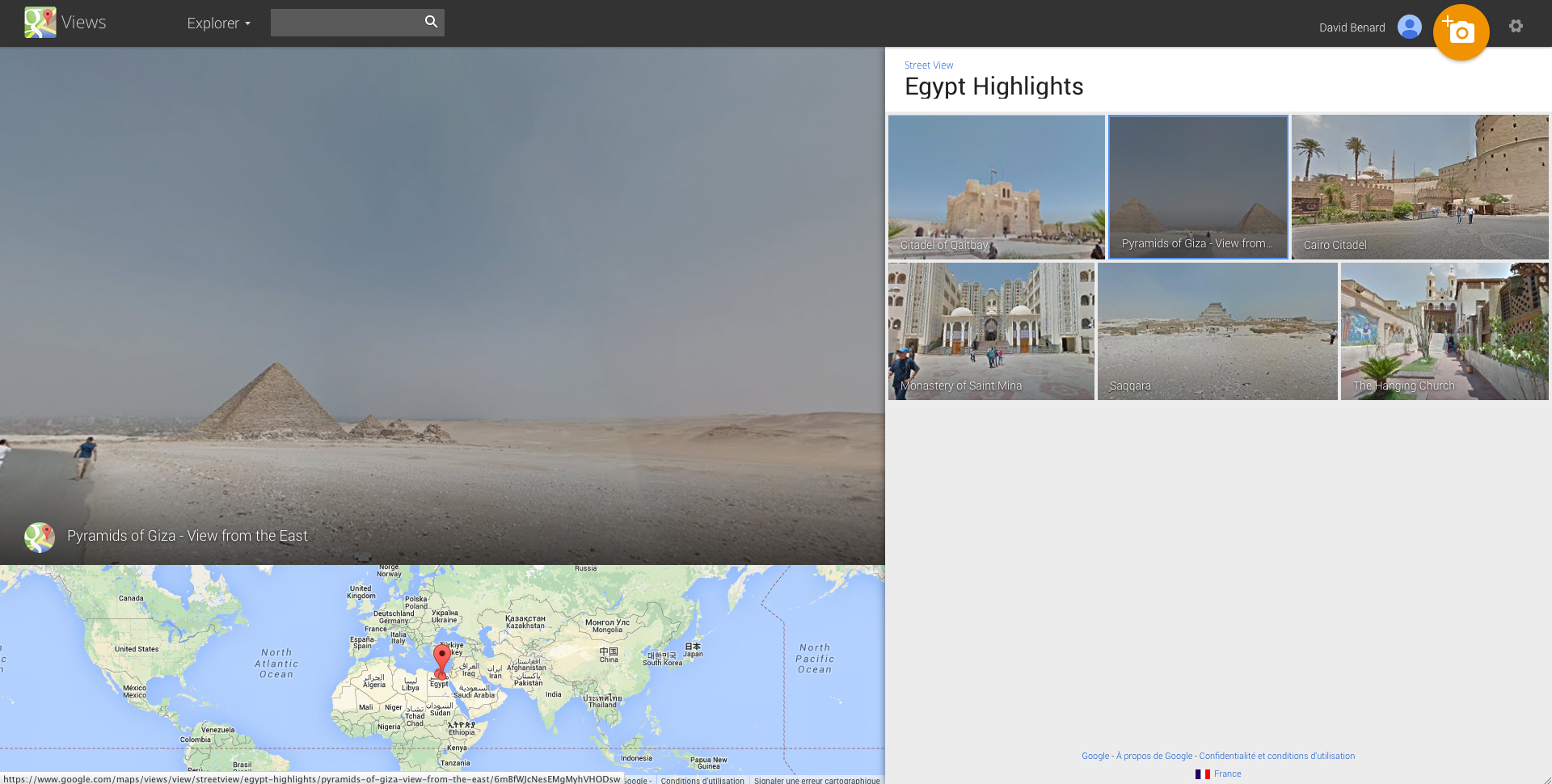Screen dimensions: 1552x784
Task: Click the Maps author icon beside panorama title
Action: [40, 537]
